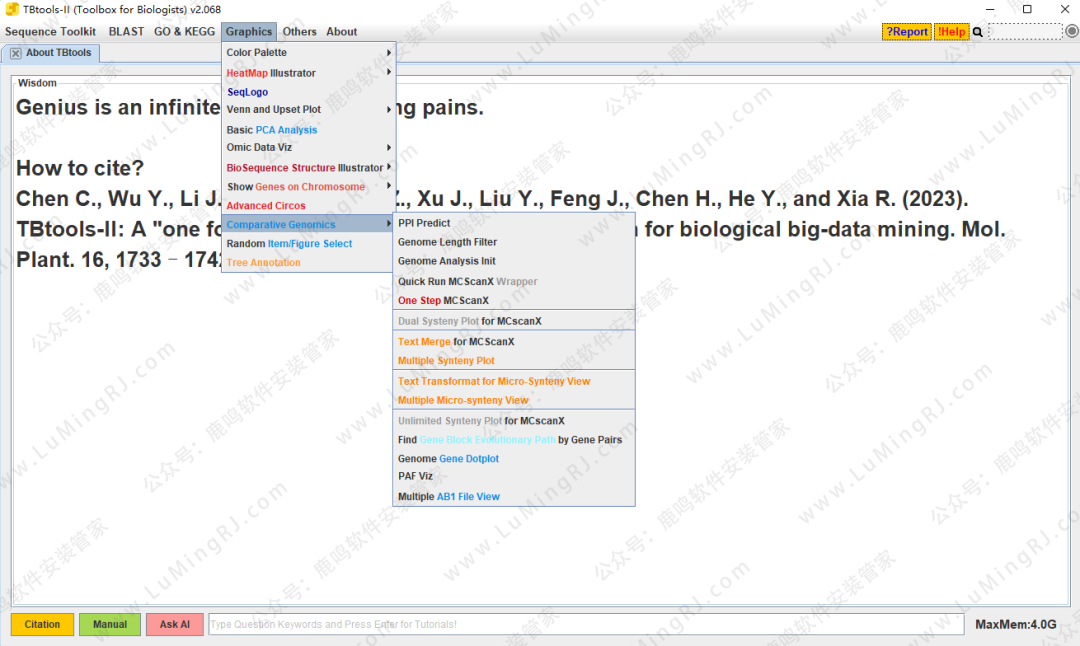Choose Multiple Synteny Plot

coord(514,360)
